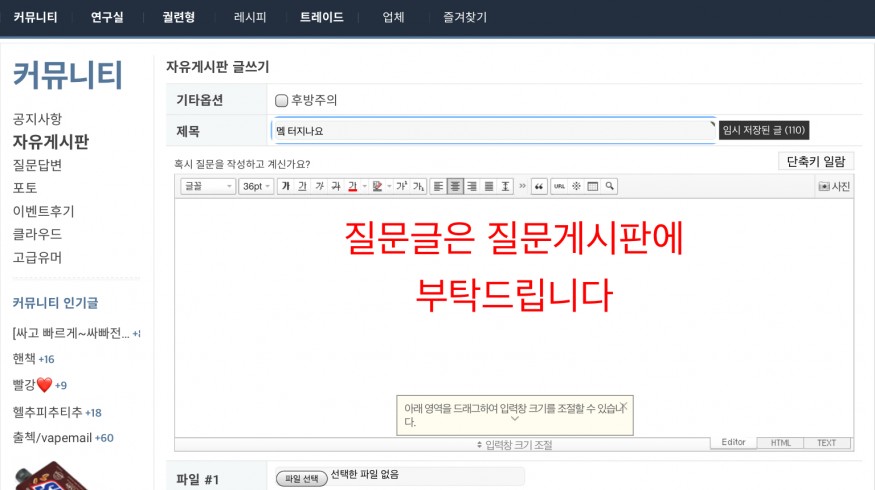This screenshot has height=490, width=875.
Task: Click the 단축키 일람 button
Action: point(815,161)
